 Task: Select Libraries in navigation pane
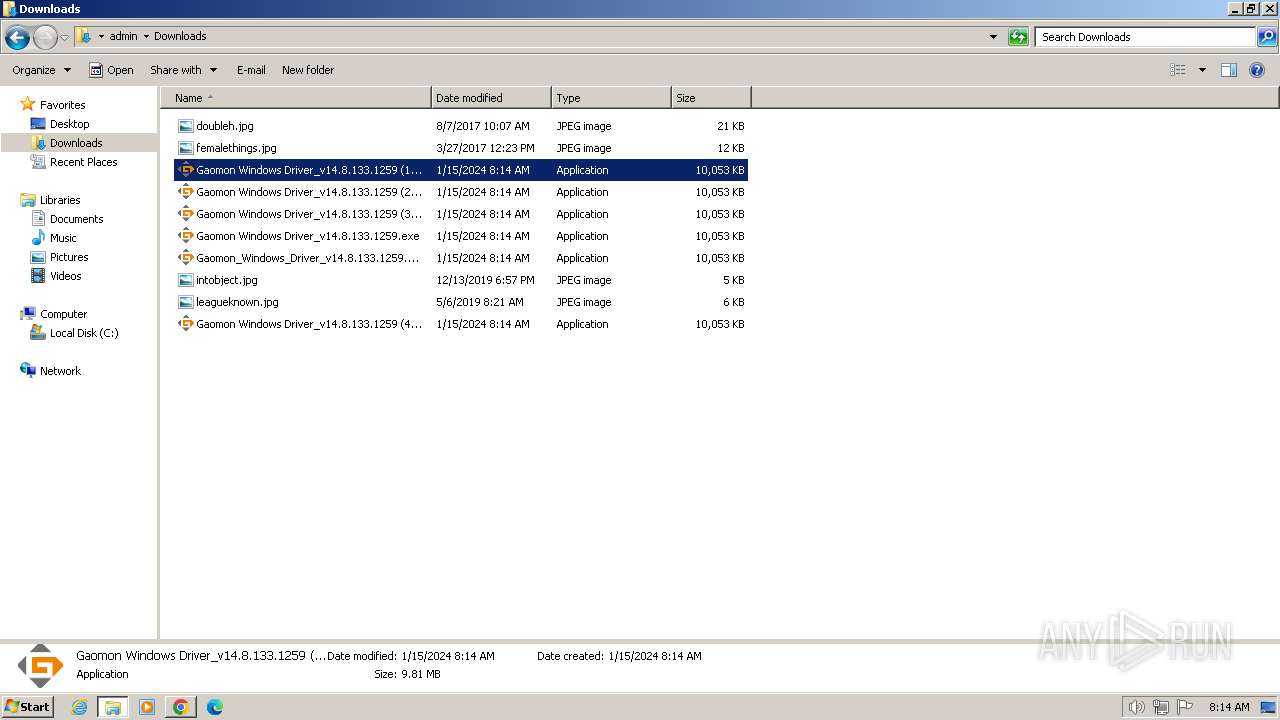(60, 200)
